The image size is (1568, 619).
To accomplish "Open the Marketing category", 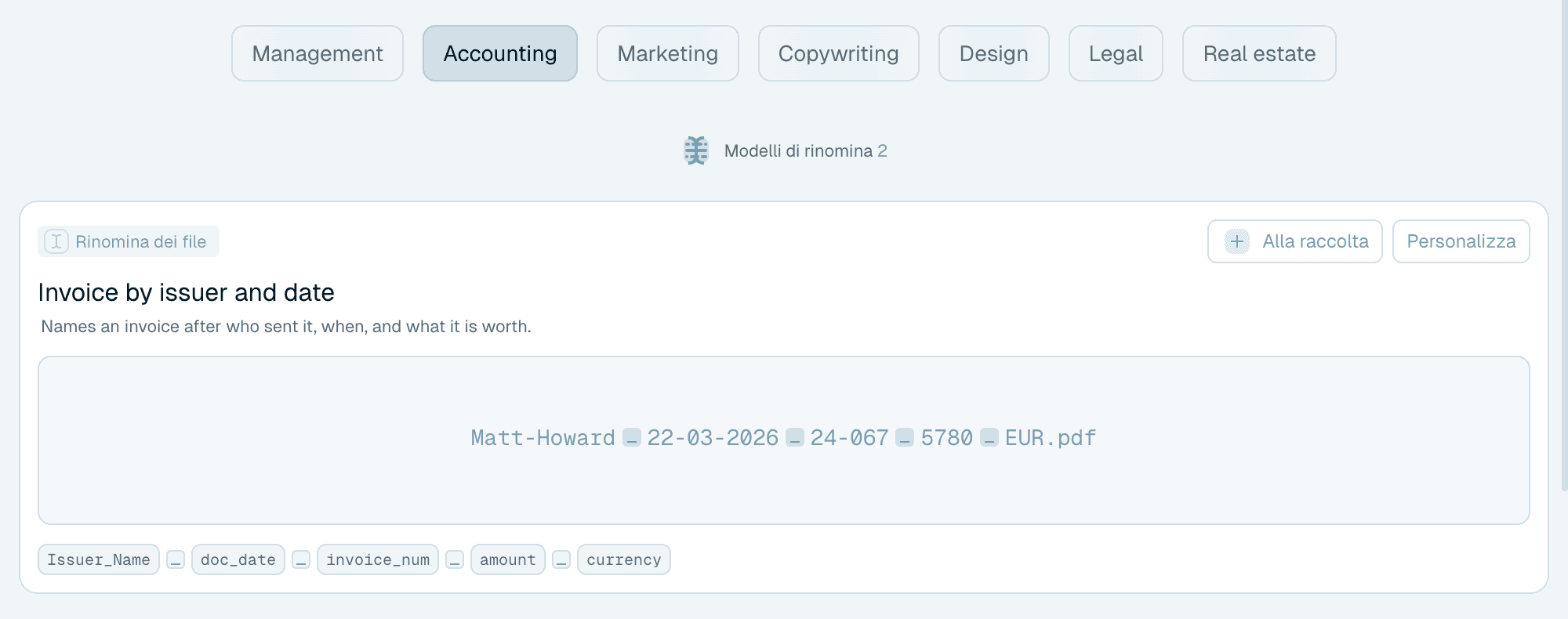I will tap(668, 53).
